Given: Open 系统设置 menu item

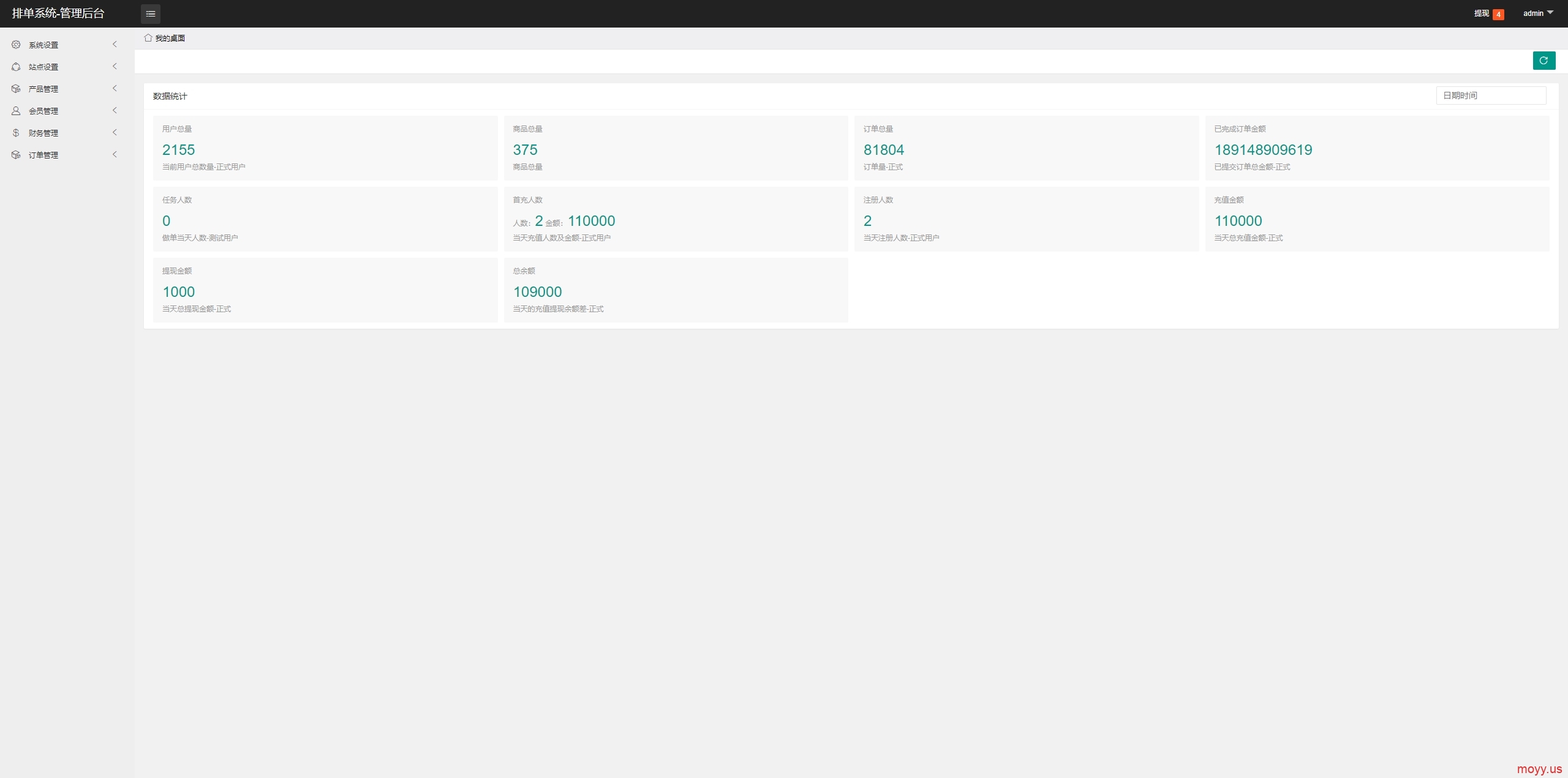Looking at the screenshot, I should coord(66,45).
